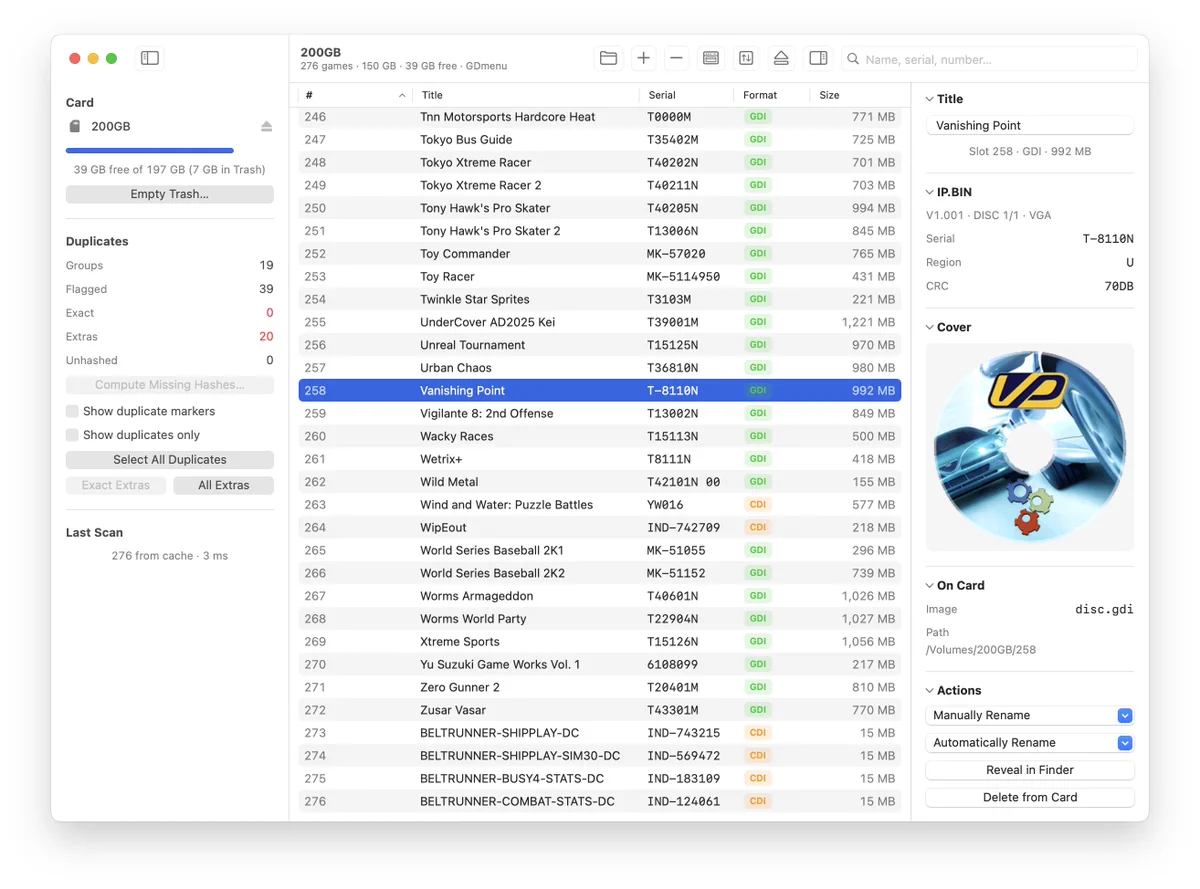1200x889 pixels.
Task: Sort by the Serial column header
Action: [x=685, y=95]
